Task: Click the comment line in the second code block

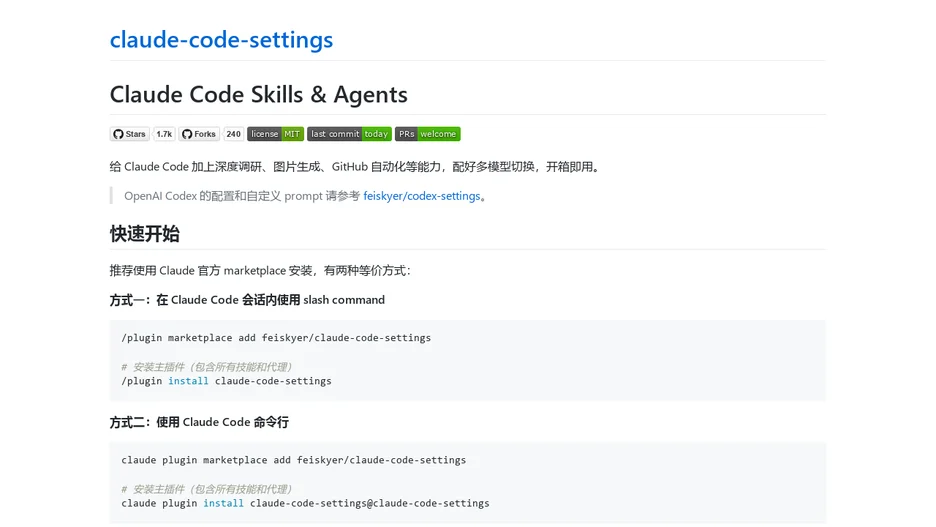Action: pos(207,489)
